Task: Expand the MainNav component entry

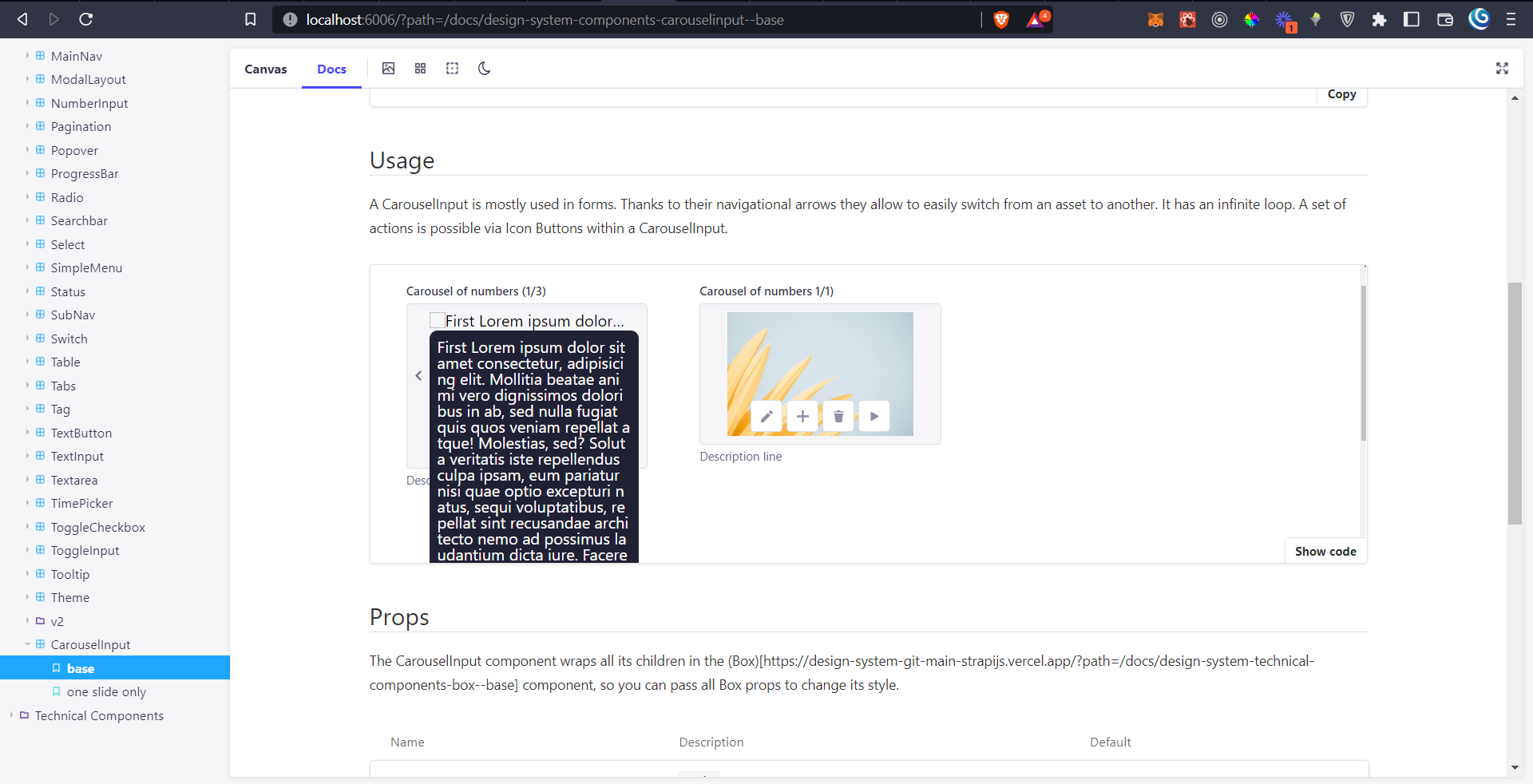Action: coord(26,56)
